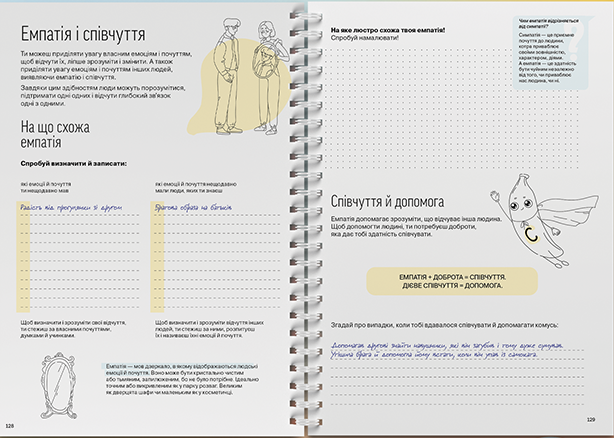Click the label 'які емоції й почуття ти нещодавно мав'
The width and height of the screenshot is (614, 438).
tap(46, 187)
